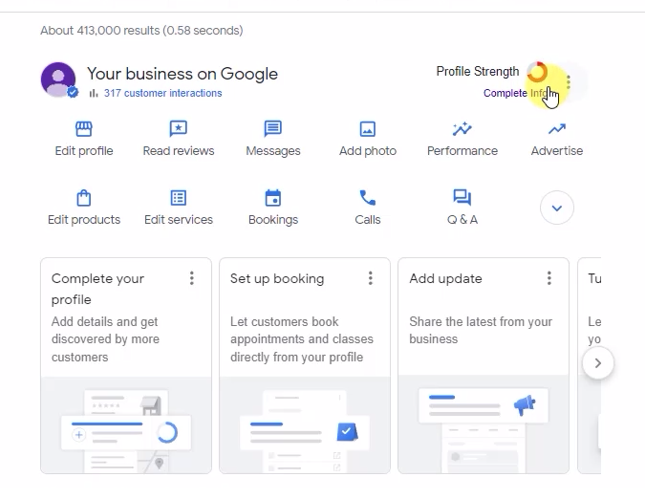Image resolution: width=645 pixels, height=488 pixels.
Task: Click the bar chart icon beside customer interactions
Action: [x=94, y=93]
